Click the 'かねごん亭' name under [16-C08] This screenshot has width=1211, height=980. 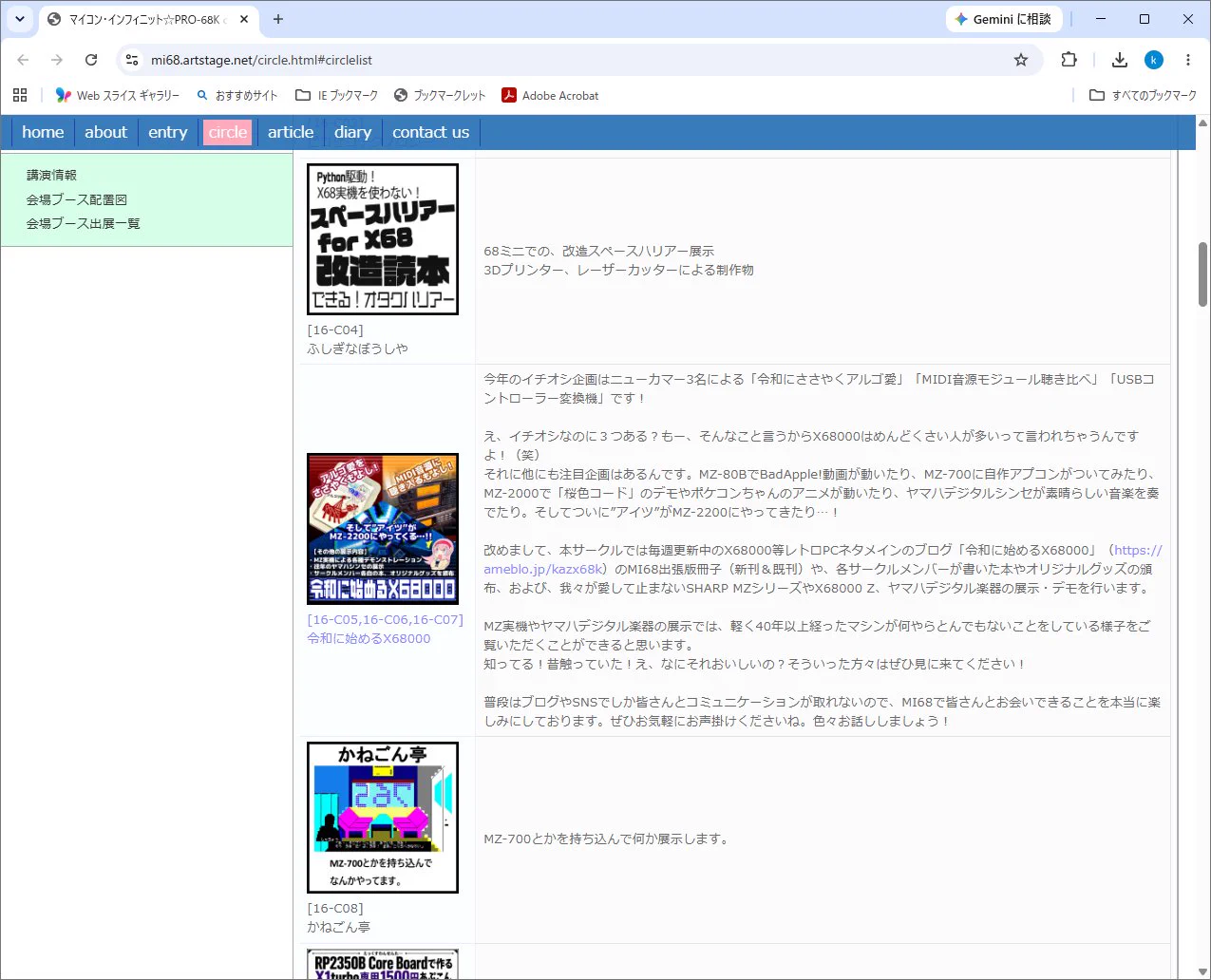338,927
